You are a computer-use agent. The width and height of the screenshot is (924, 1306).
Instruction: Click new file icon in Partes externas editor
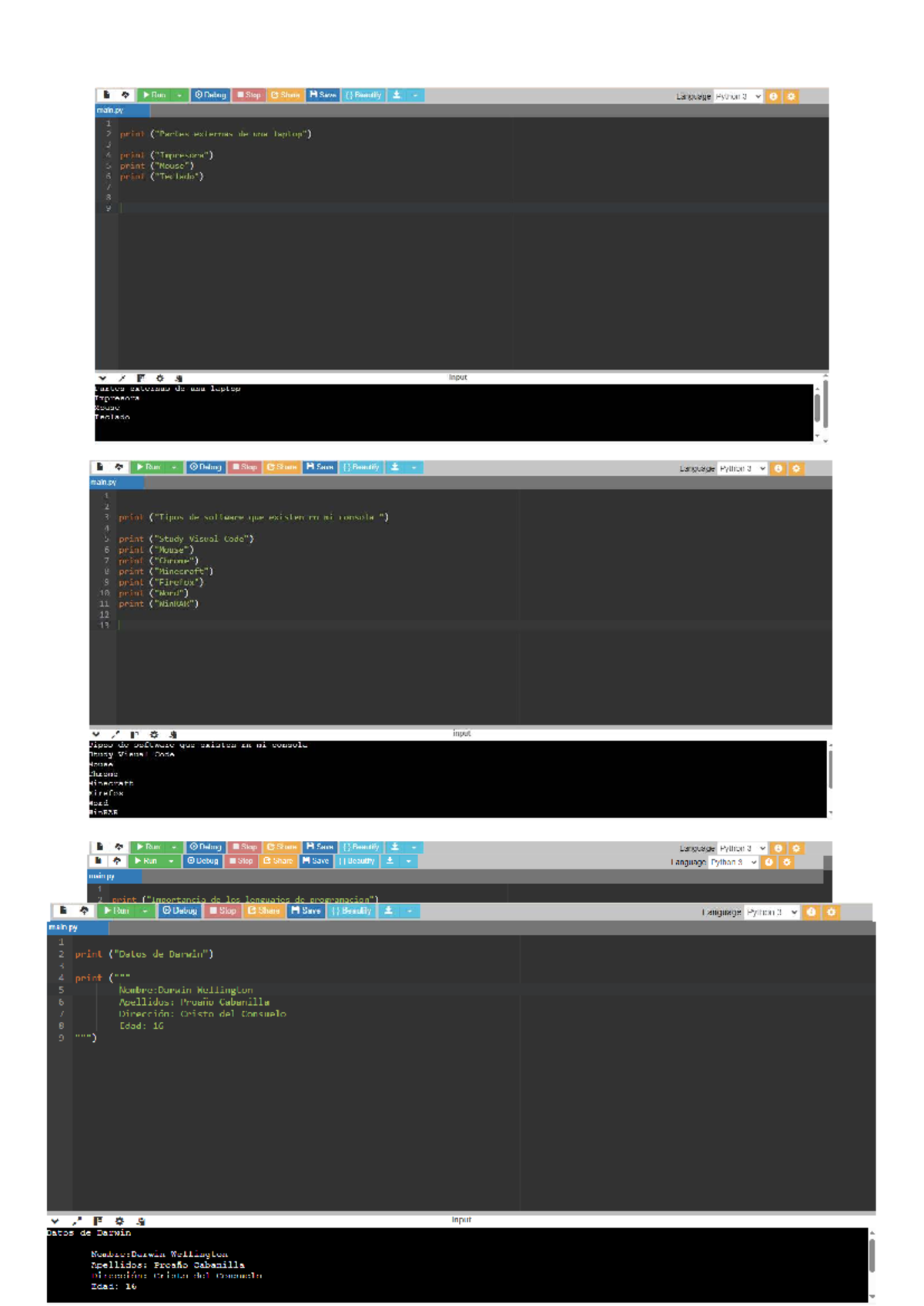tap(106, 95)
